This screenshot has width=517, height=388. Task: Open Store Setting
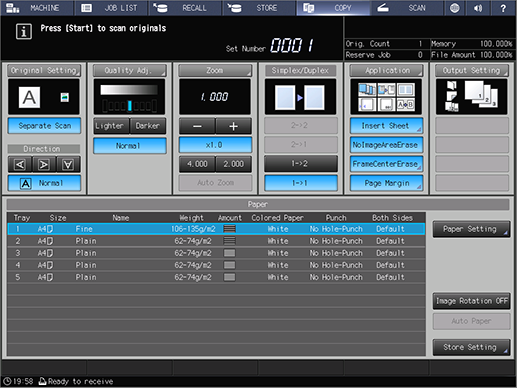pyautogui.click(x=471, y=347)
